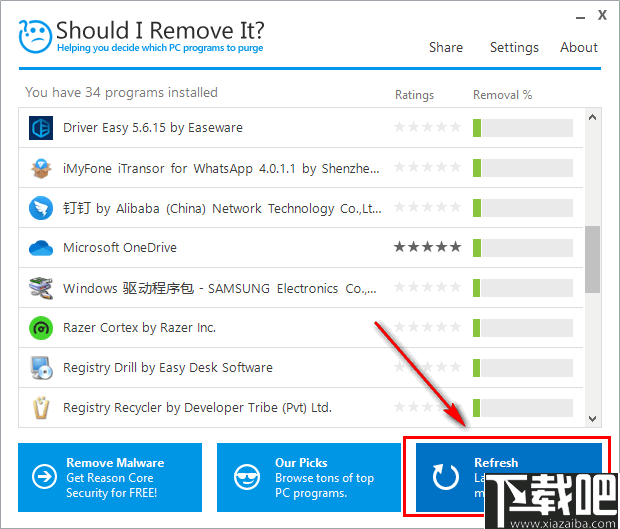Open Our Picks to browse programs
This screenshot has width=620, height=529.
point(309,477)
